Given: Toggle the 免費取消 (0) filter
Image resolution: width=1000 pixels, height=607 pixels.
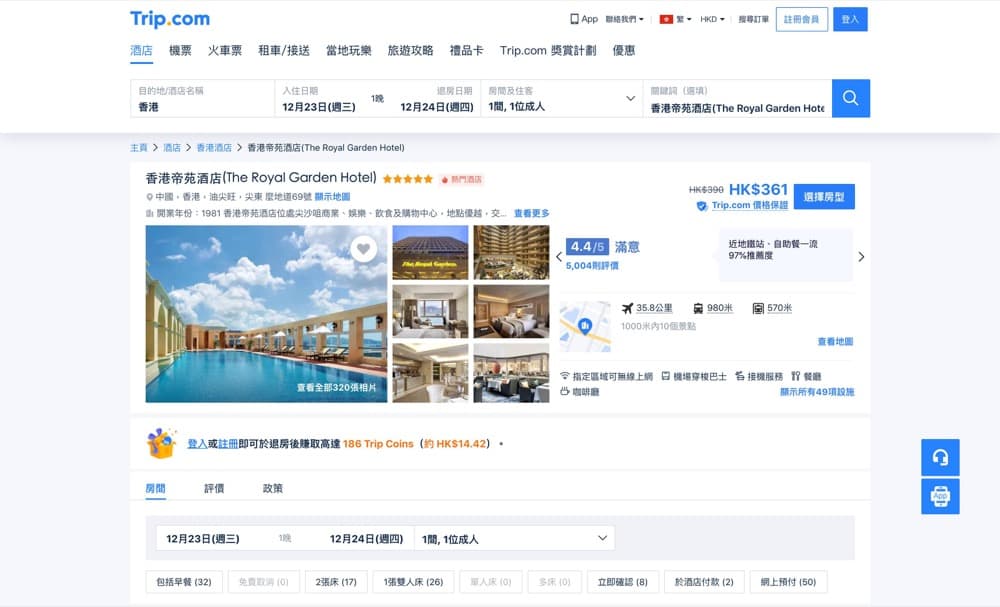Looking at the screenshot, I should pyautogui.click(x=263, y=581).
